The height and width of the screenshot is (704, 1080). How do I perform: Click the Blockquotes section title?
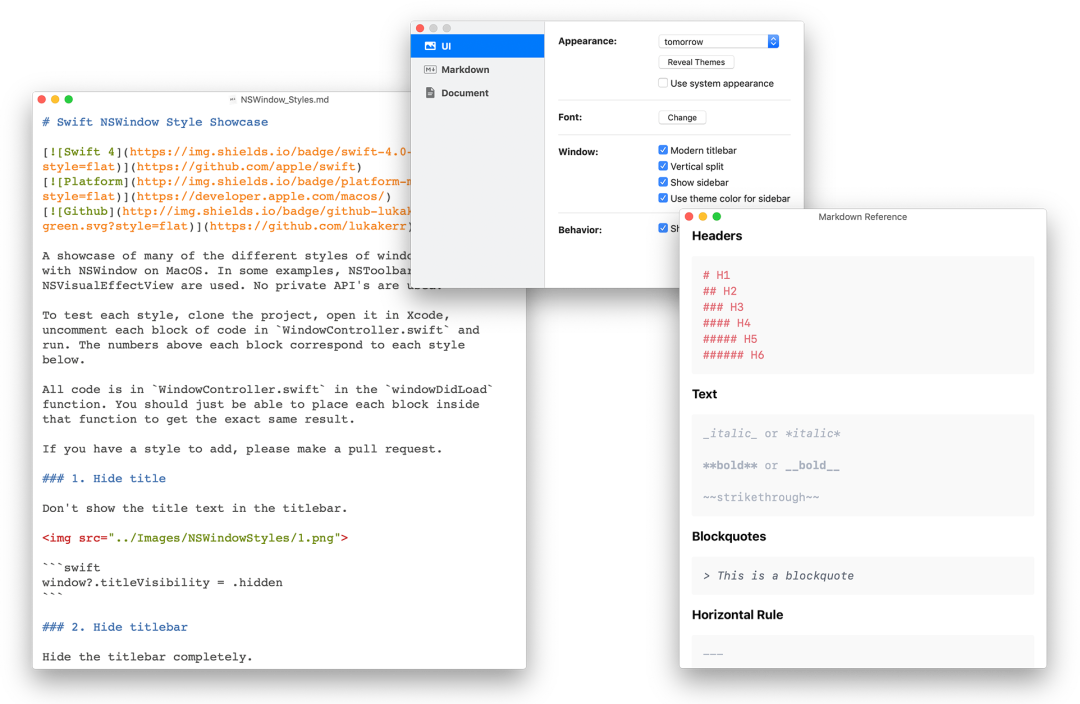(729, 537)
